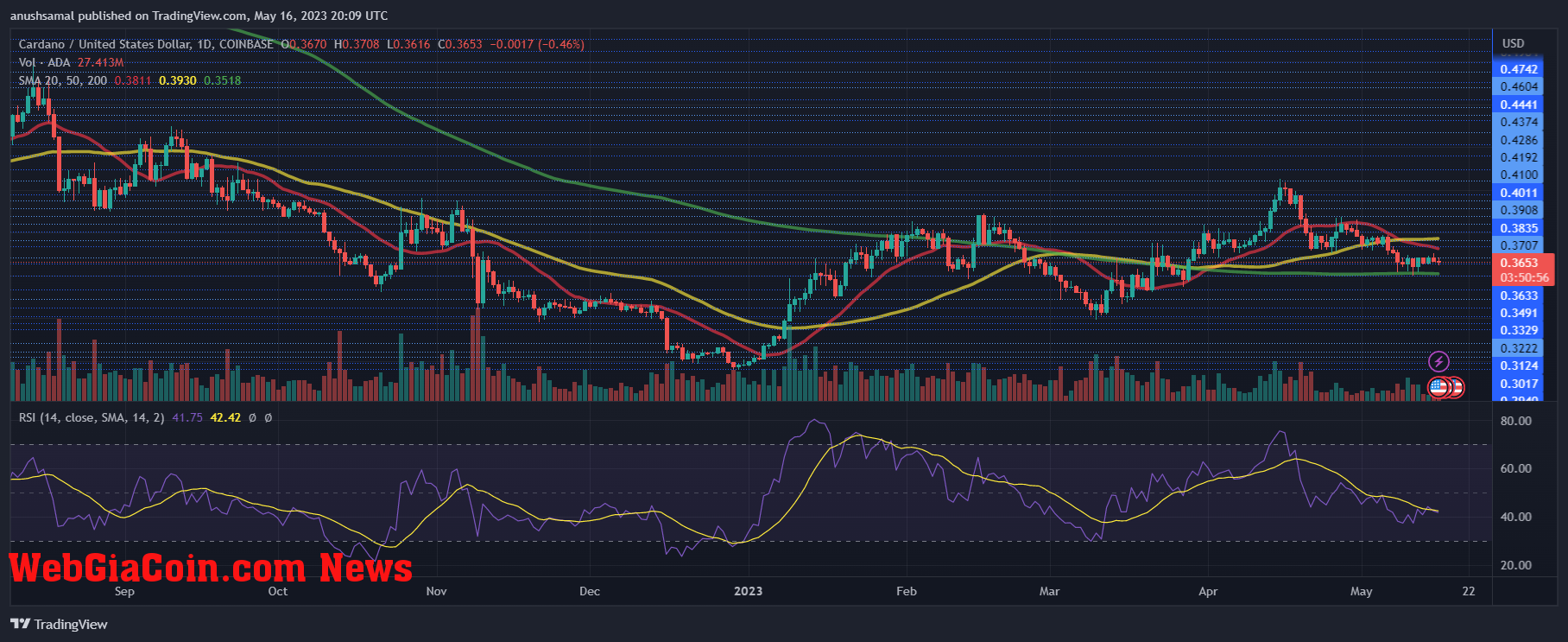Click the open price O0.3670 in header
The image size is (1568, 642).
coord(304,44)
